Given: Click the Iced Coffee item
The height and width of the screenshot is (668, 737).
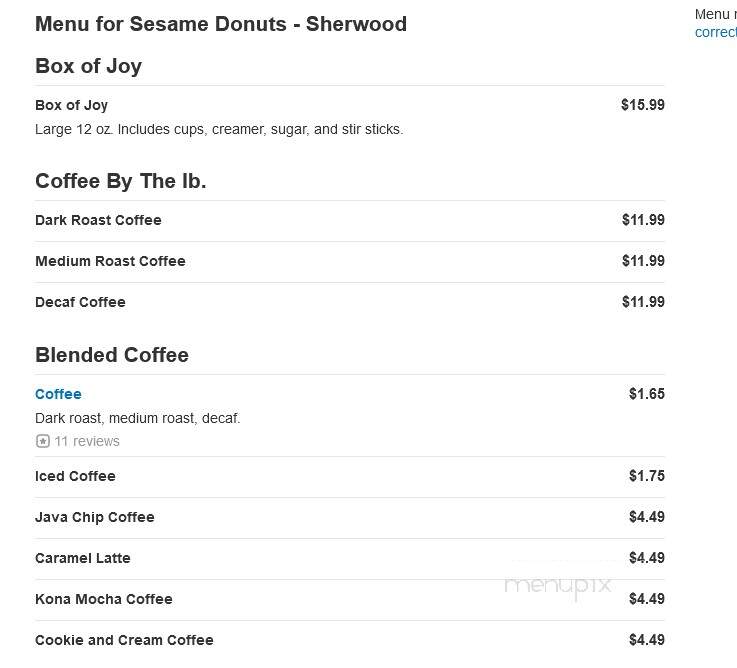Looking at the screenshot, I should click(75, 476).
